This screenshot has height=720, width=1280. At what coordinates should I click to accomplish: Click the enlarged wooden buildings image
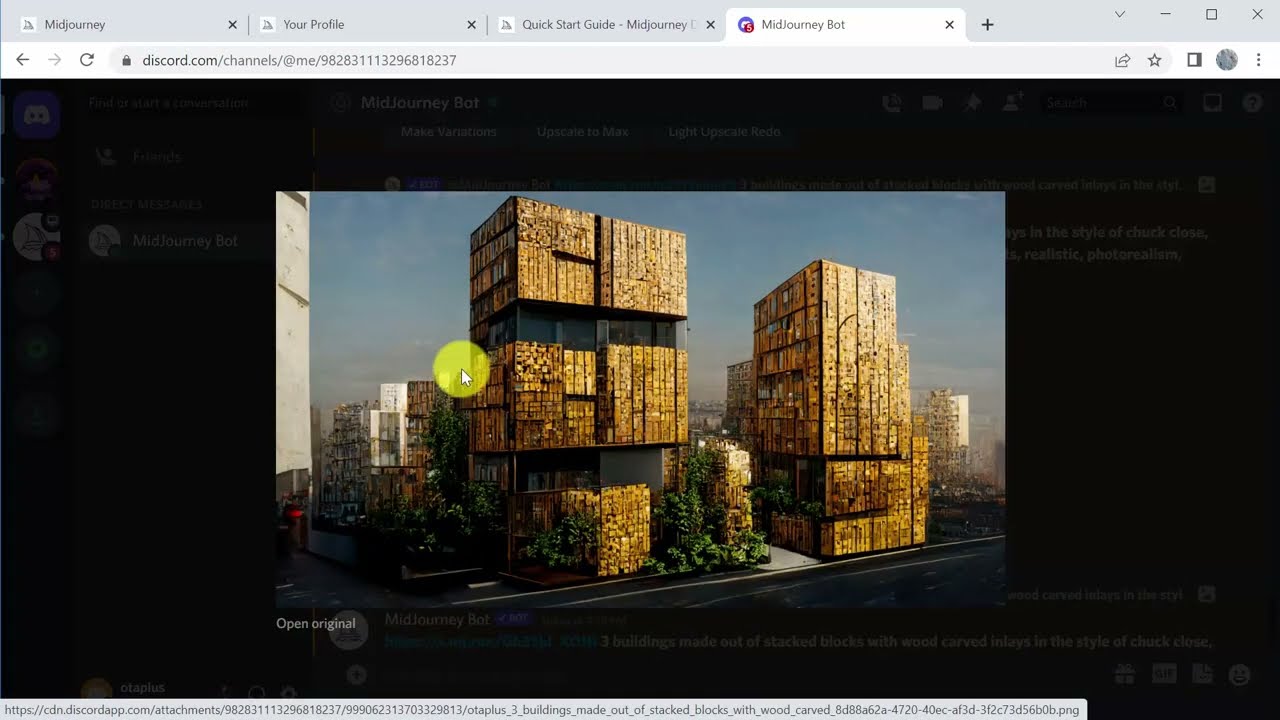pos(640,399)
